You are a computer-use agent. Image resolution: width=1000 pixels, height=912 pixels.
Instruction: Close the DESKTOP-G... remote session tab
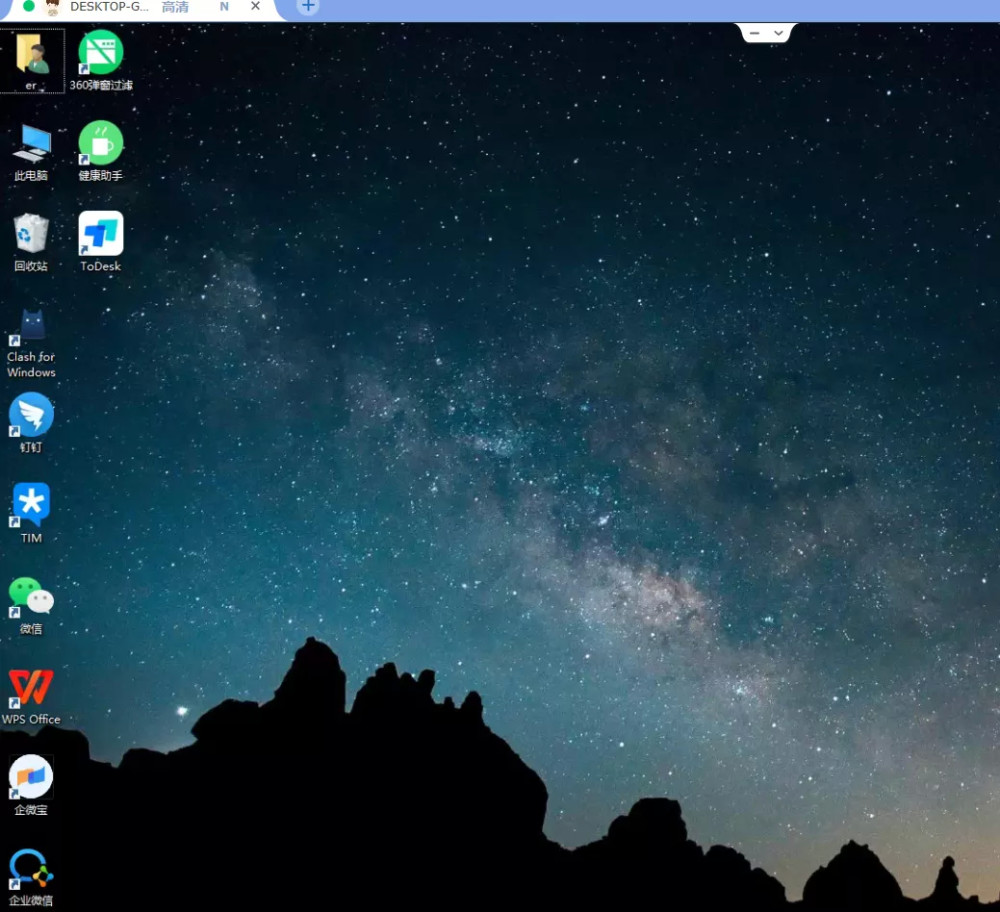(x=256, y=6)
